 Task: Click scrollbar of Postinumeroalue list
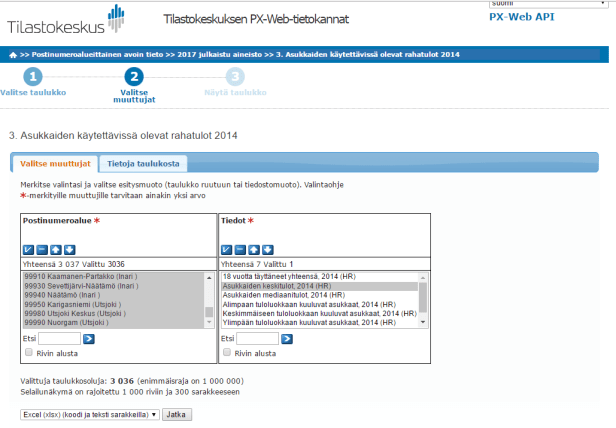(x=209, y=295)
